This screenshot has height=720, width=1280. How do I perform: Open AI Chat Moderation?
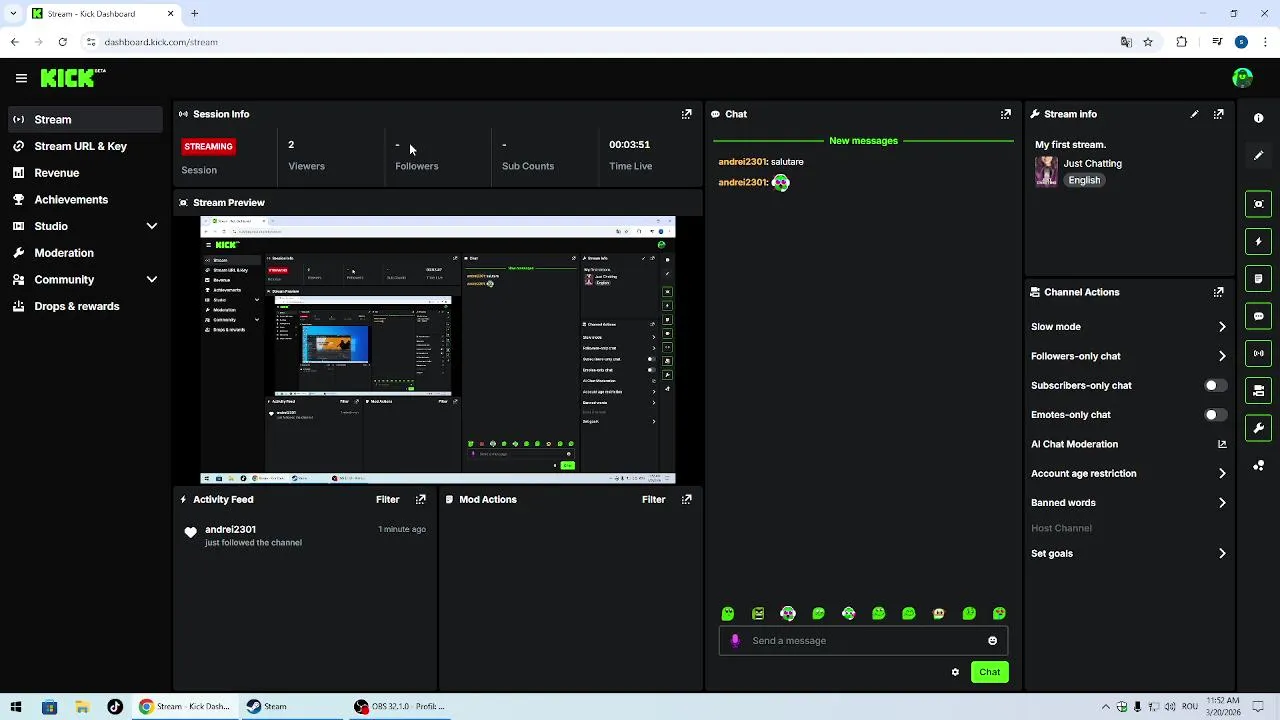1128,444
